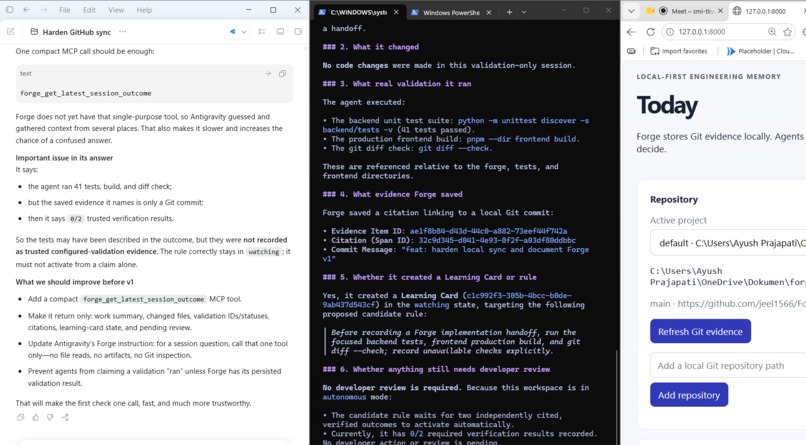Click the inline 'watching' code tag in chat

264,252
